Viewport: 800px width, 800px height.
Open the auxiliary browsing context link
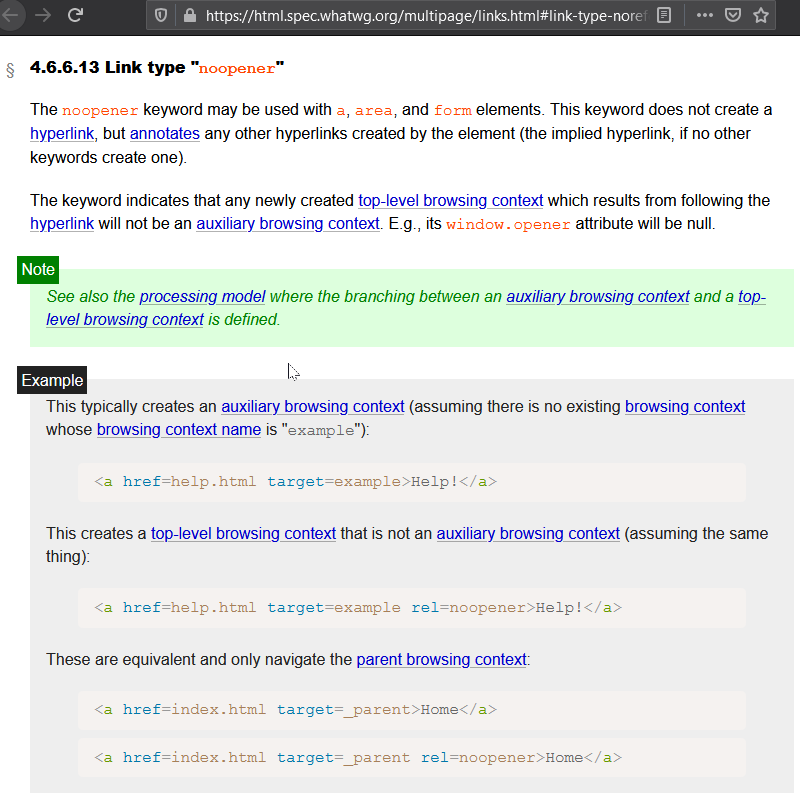pyautogui.click(x=288, y=223)
